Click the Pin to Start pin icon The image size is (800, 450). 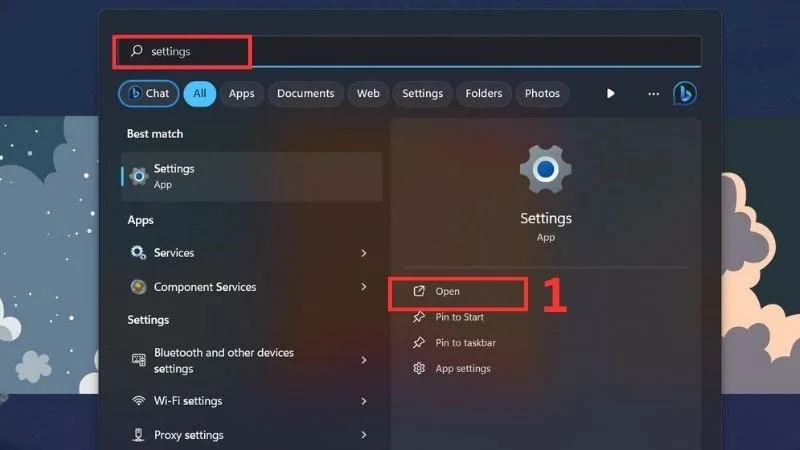tap(419, 317)
